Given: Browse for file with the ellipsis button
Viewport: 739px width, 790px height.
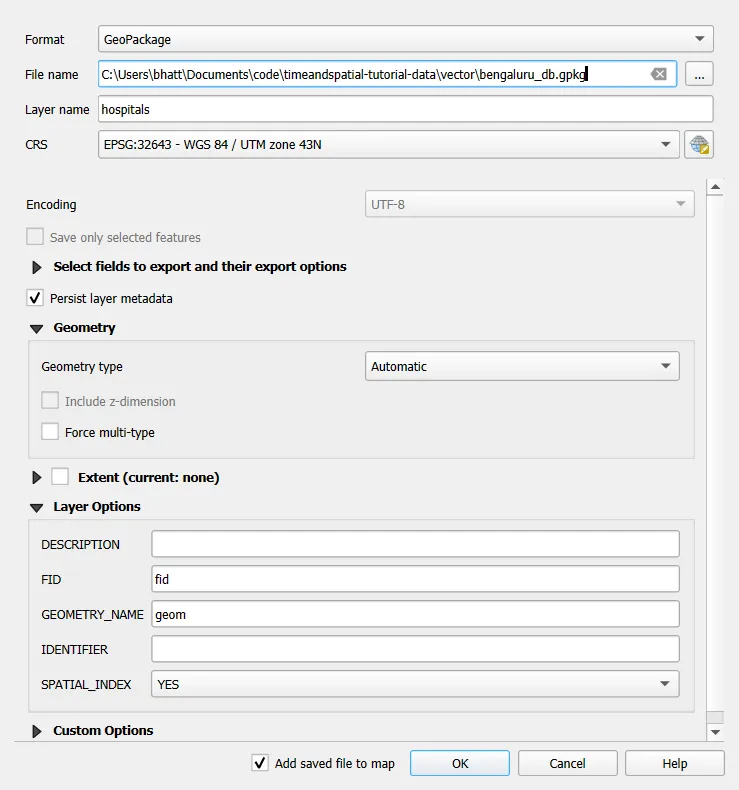Looking at the screenshot, I should (699, 74).
